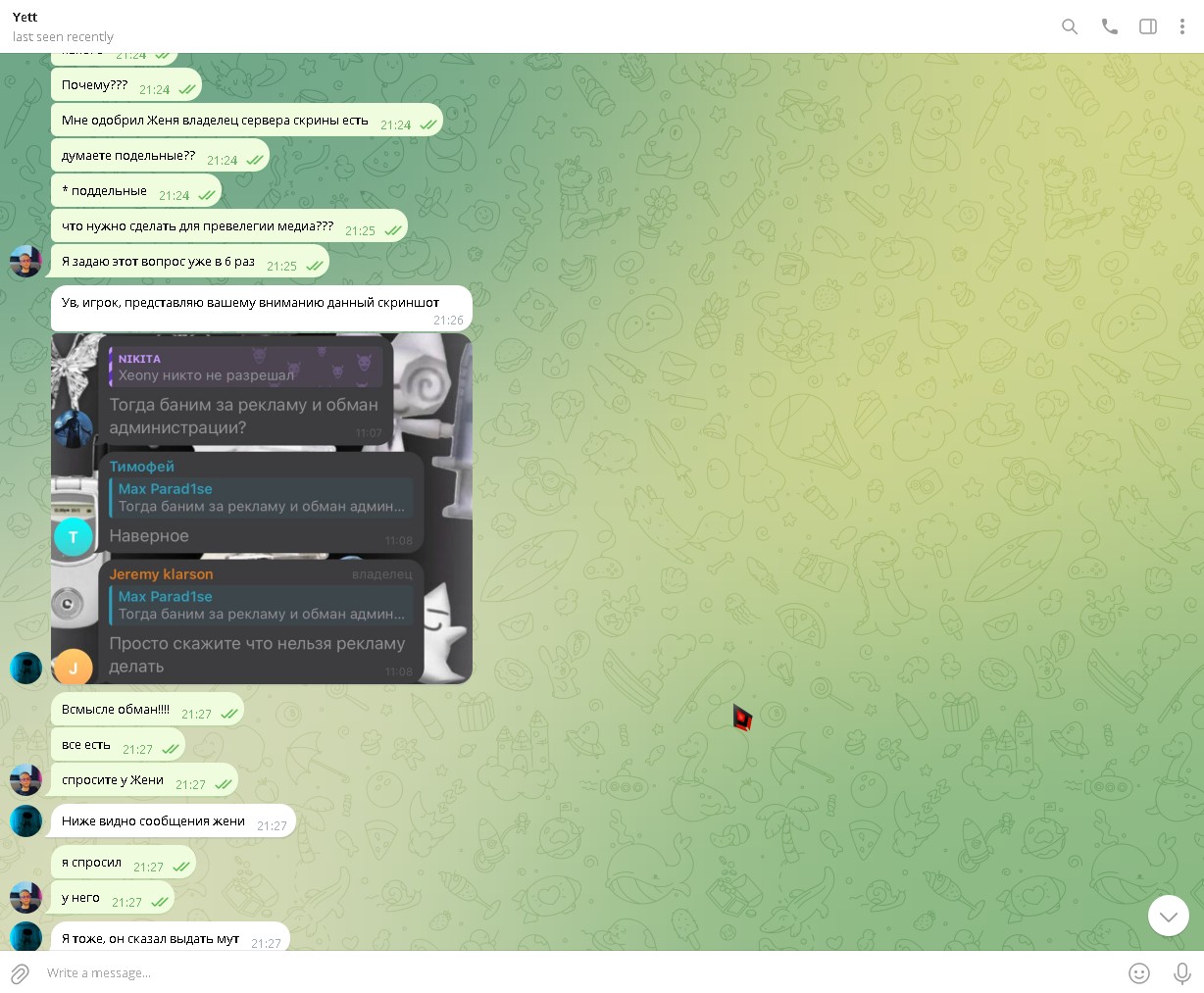Open the shared screenshot image
Screen dimensions: 1204x993
click(x=262, y=509)
